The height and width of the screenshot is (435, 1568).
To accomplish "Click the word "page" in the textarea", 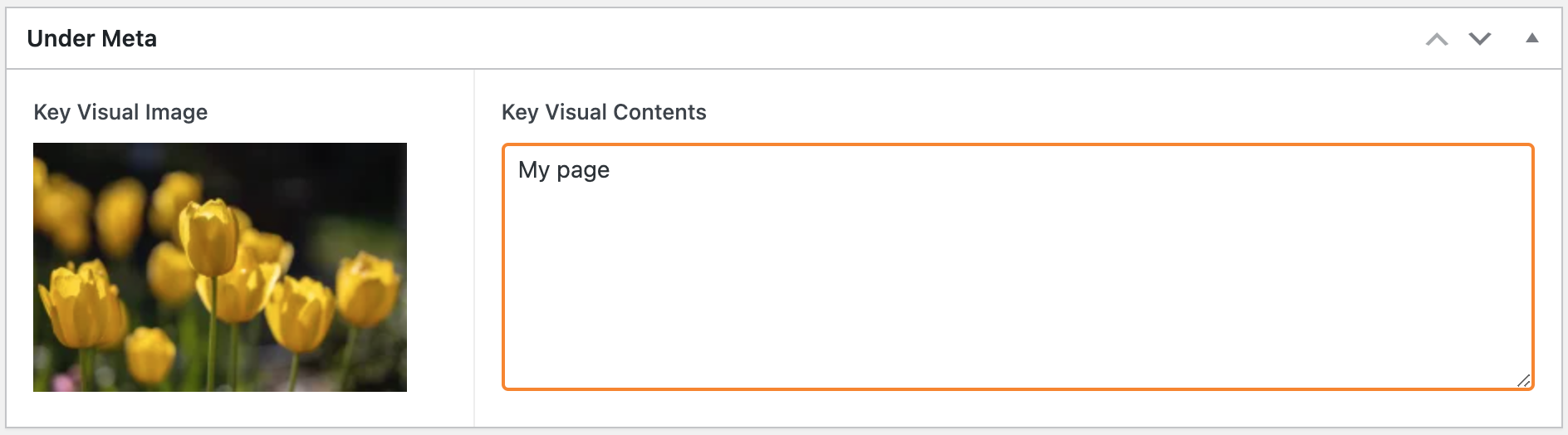I will point(583,171).
